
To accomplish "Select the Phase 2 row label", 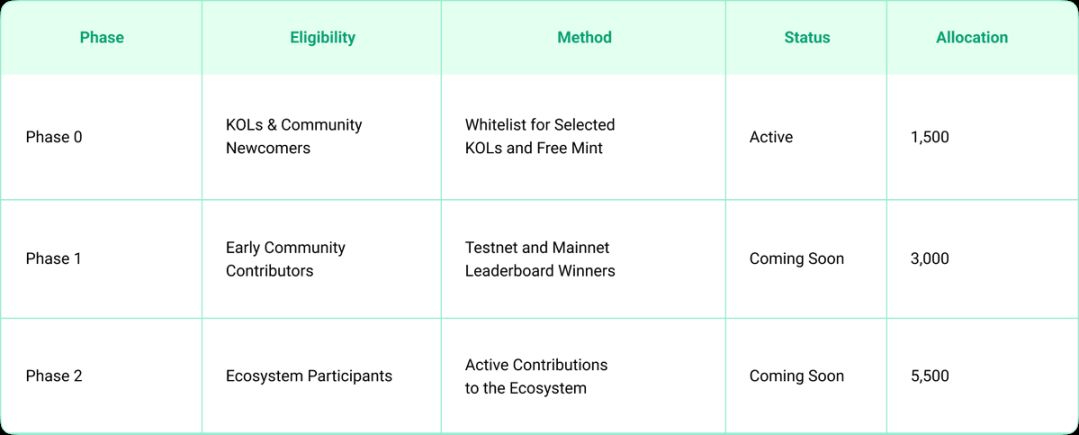I will coord(54,376).
